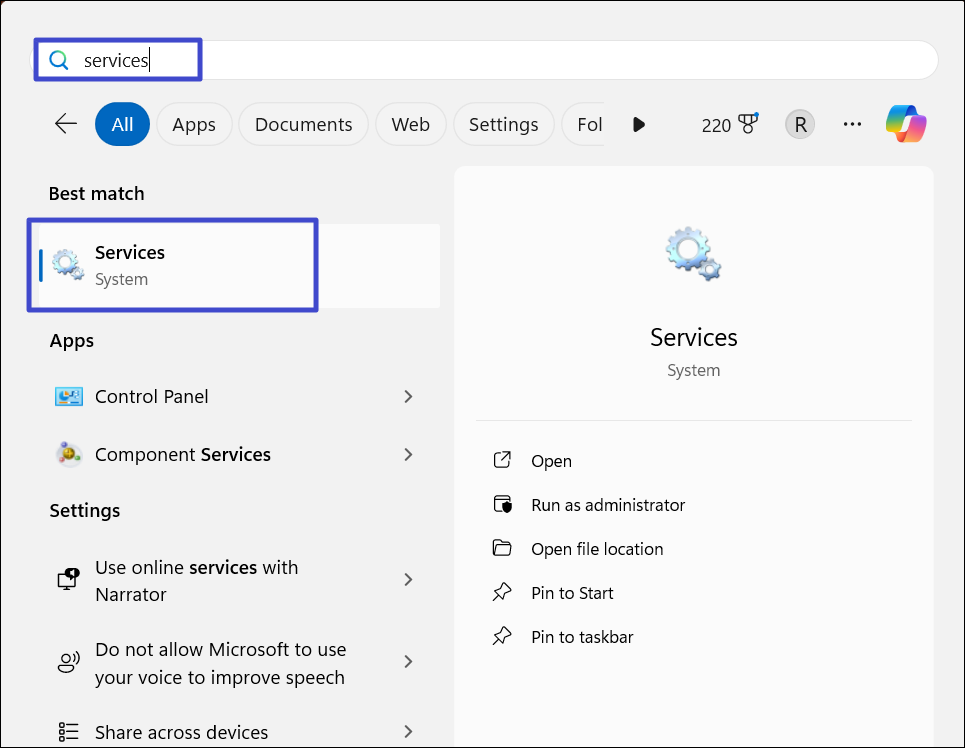This screenshot has height=748, width=965.
Task: Open the three-dot more options menu
Action: [852, 124]
